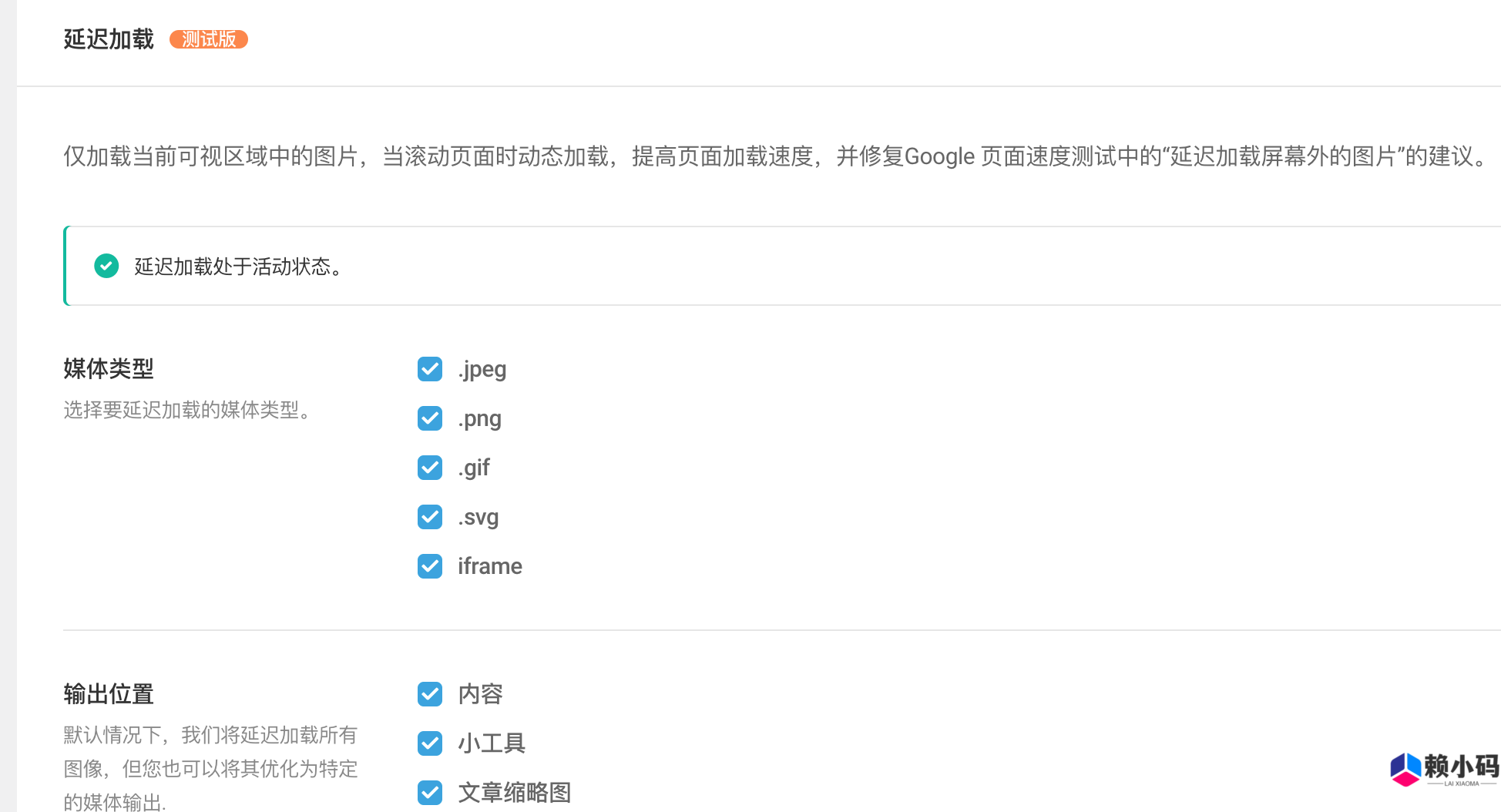
Task: Uncheck the 文章缩略图 checkbox
Action: (x=430, y=793)
